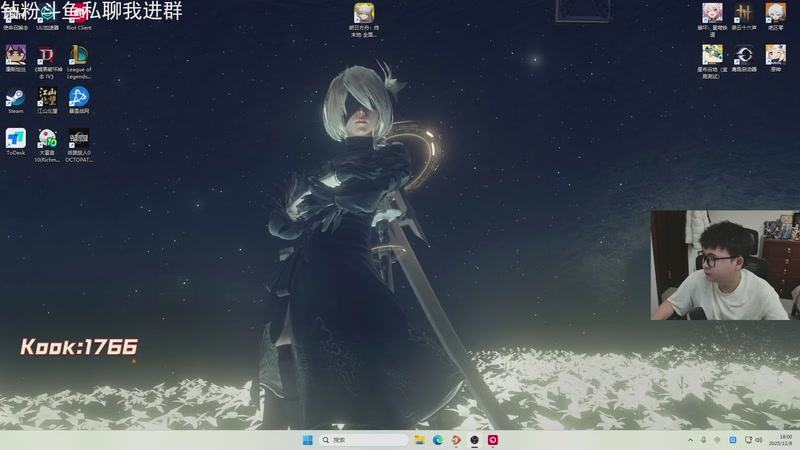The width and height of the screenshot is (800, 450).
Task: Open the red circular app on taskbar
Action: (x=493, y=440)
